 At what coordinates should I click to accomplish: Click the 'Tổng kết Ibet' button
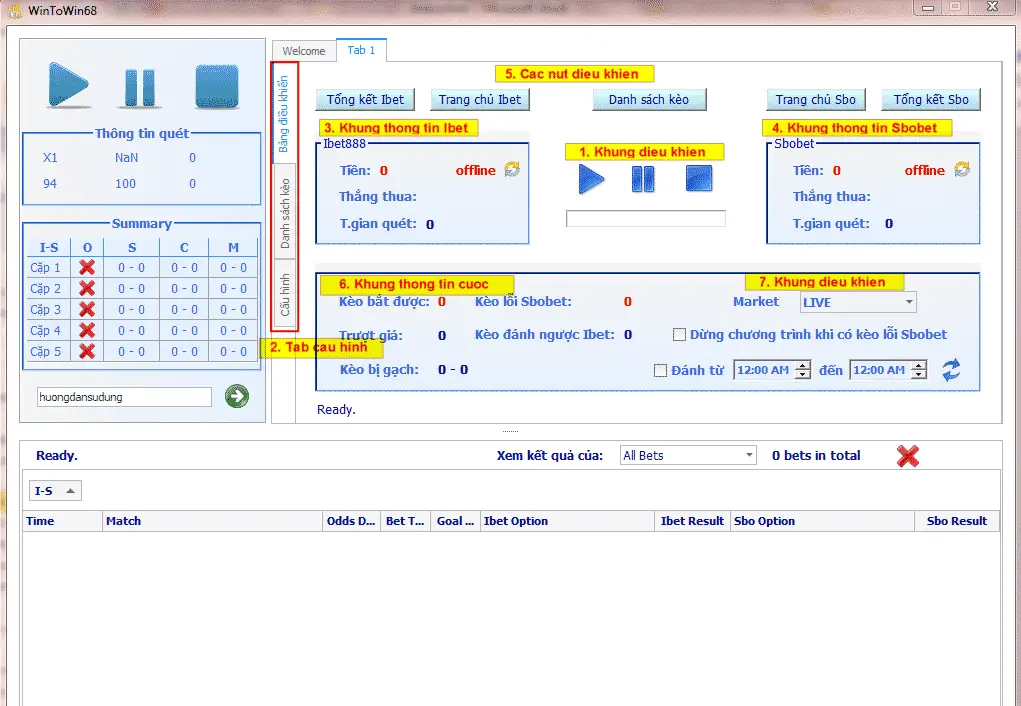[366, 100]
